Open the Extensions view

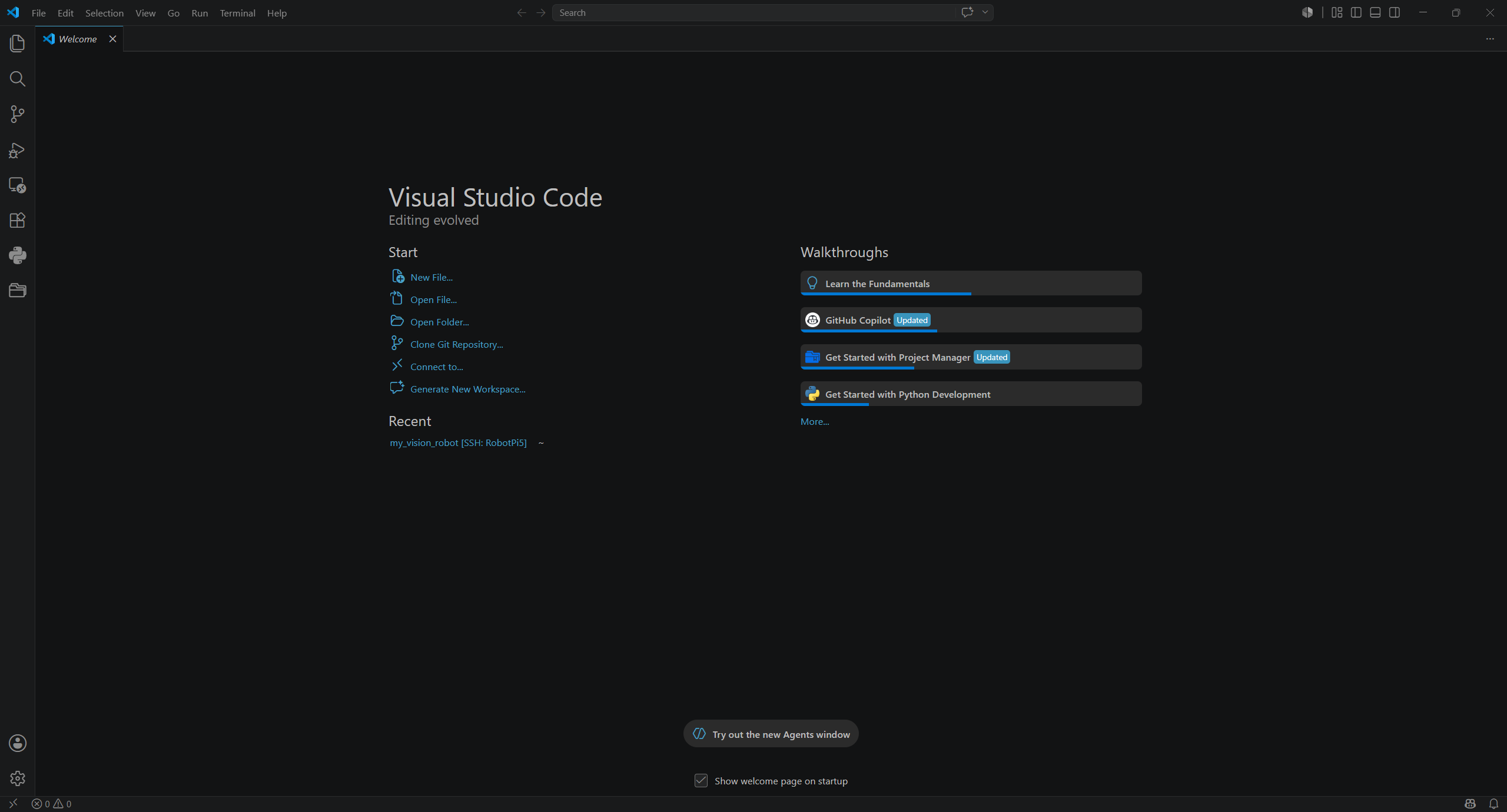18,220
